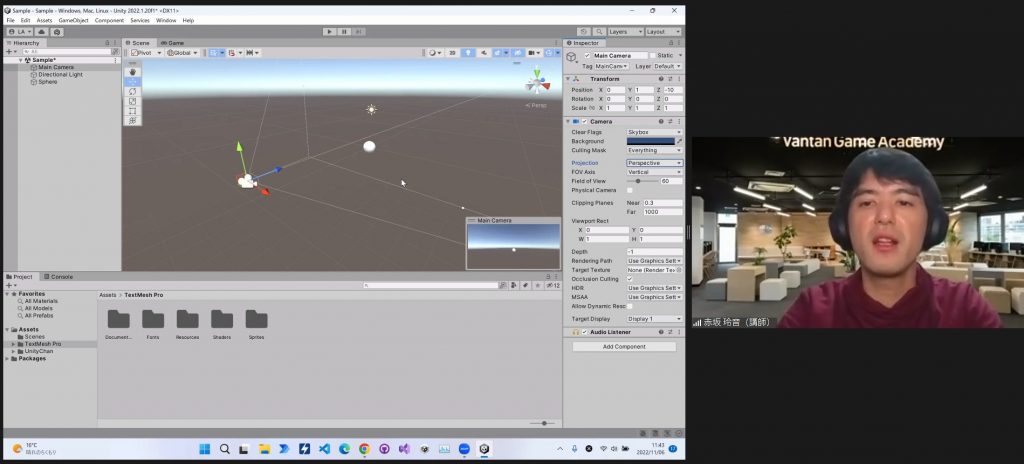Toggle 2D view mode in Scene
1024x464 pixels.
click(x=452, y=52)
